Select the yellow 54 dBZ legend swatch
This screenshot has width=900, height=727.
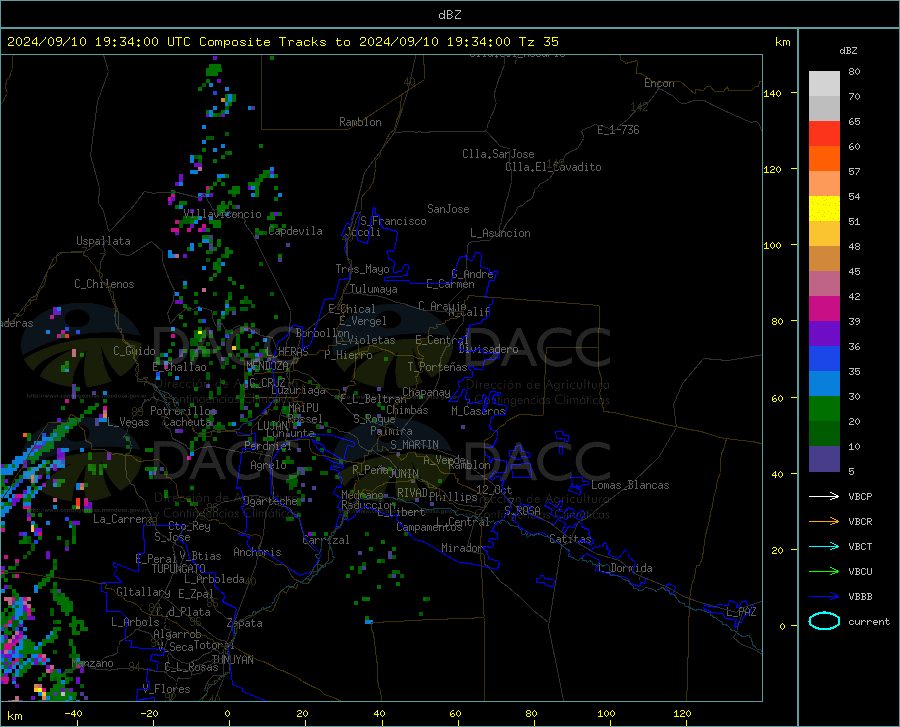point(824,209)
